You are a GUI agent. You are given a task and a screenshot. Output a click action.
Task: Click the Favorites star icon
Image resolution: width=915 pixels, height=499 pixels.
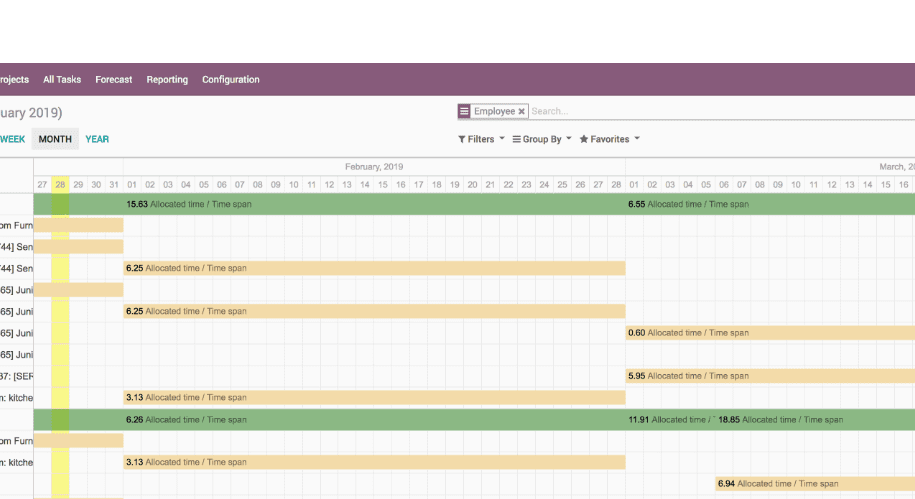pyautogui.click(x=584, y=139)
